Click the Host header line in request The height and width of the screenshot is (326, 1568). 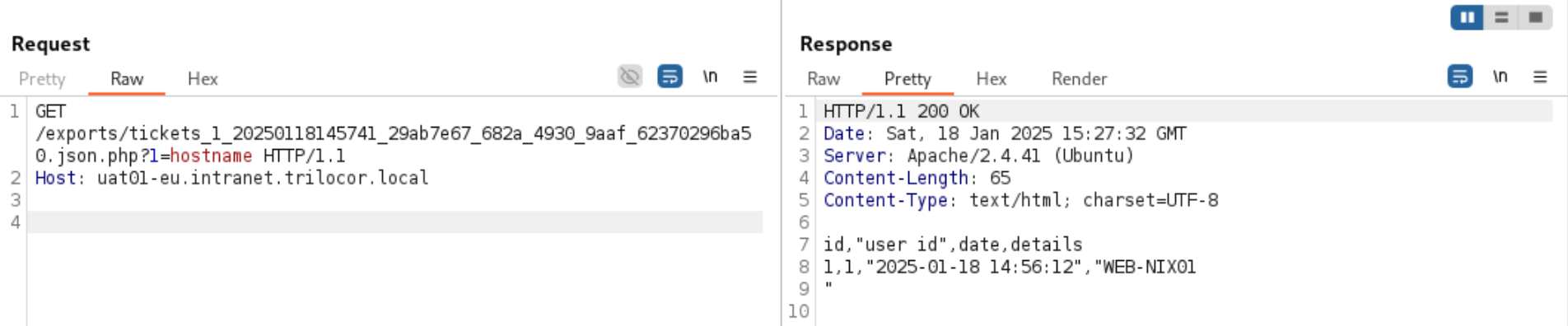point(231,178)
